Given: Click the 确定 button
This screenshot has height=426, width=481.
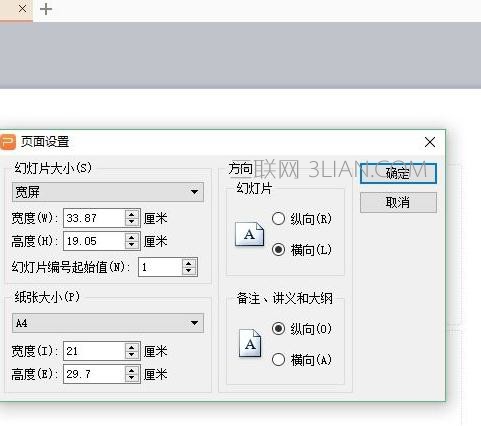Looking at the screenshot, I should click(398, 173).
